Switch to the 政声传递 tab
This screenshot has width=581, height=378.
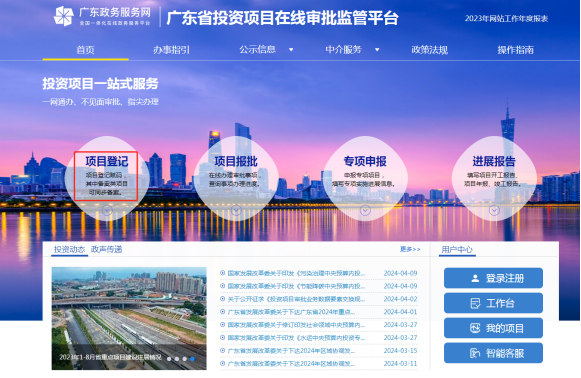(106, 249)
